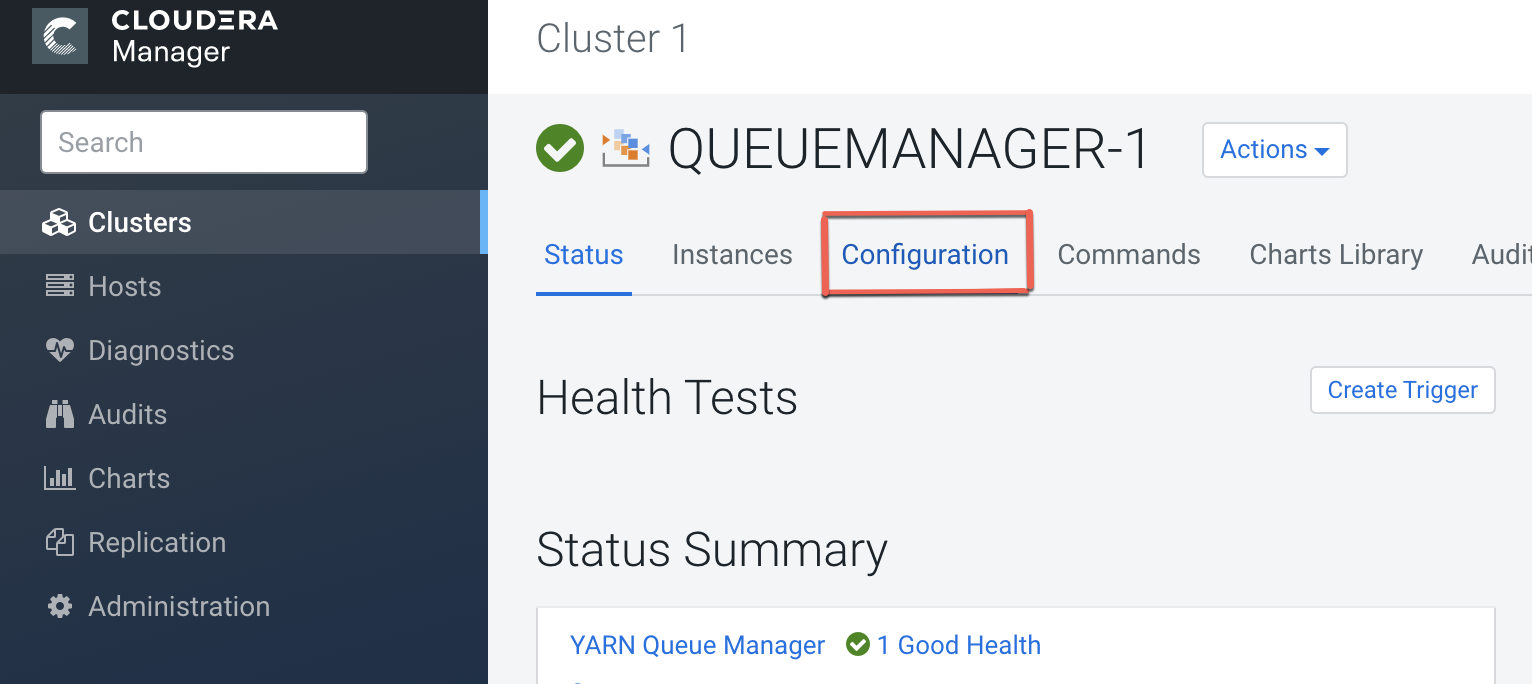Follow the 1 Good Health link
The image size is (1532, 684).
[958, 646]
